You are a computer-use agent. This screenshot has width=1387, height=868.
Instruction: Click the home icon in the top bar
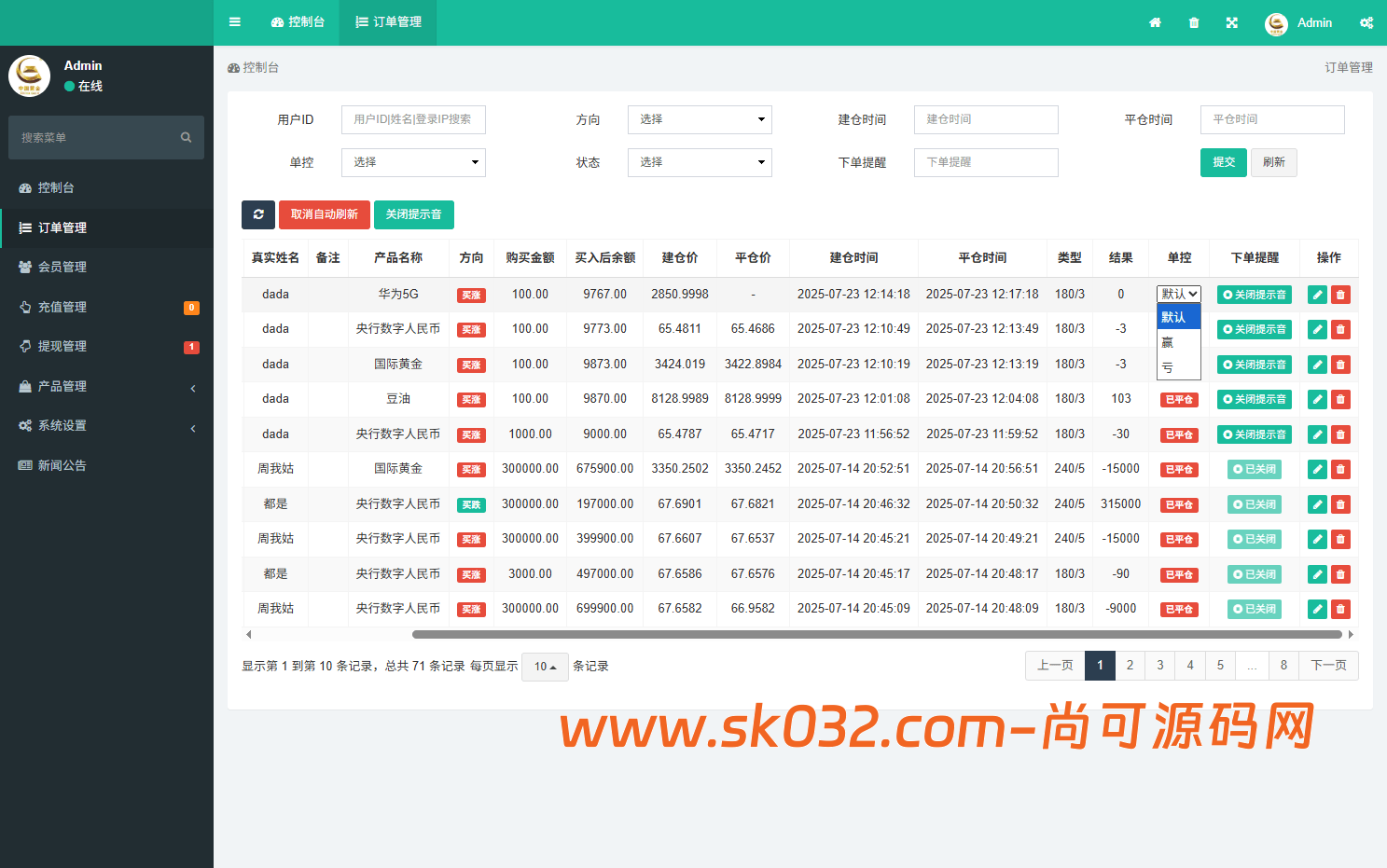(1156, 22)
